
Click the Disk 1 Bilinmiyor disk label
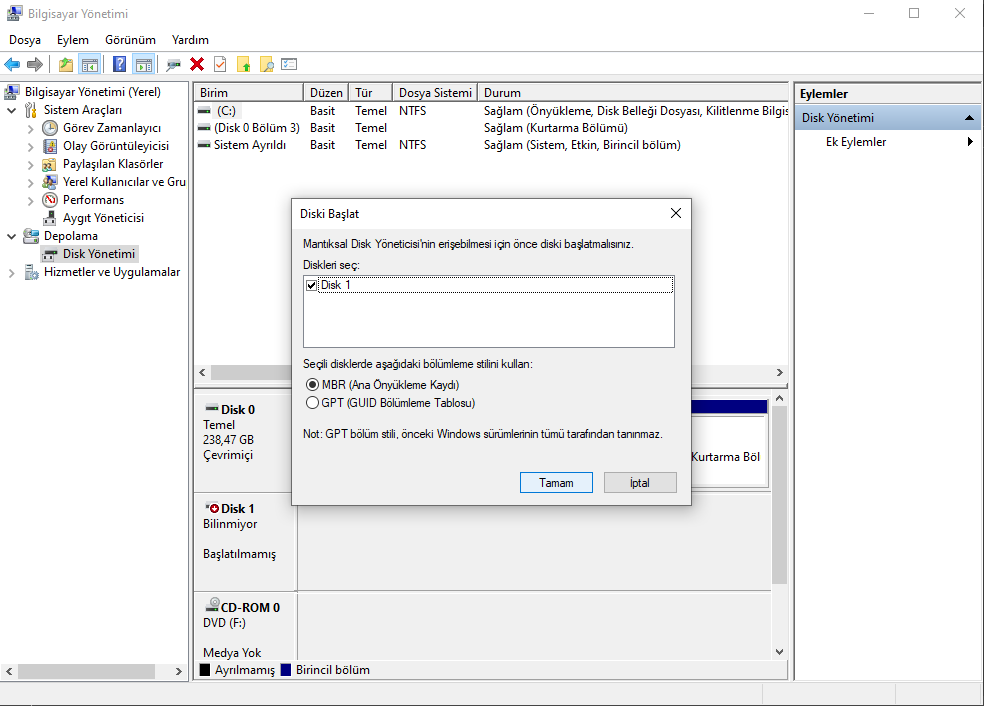tap(245, 540)
